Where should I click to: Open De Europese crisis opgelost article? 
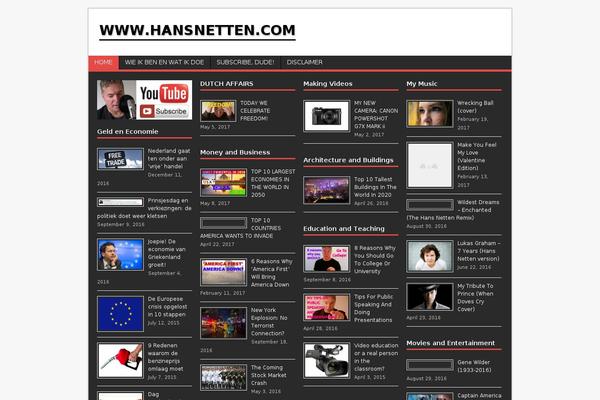tap(167, 307)
